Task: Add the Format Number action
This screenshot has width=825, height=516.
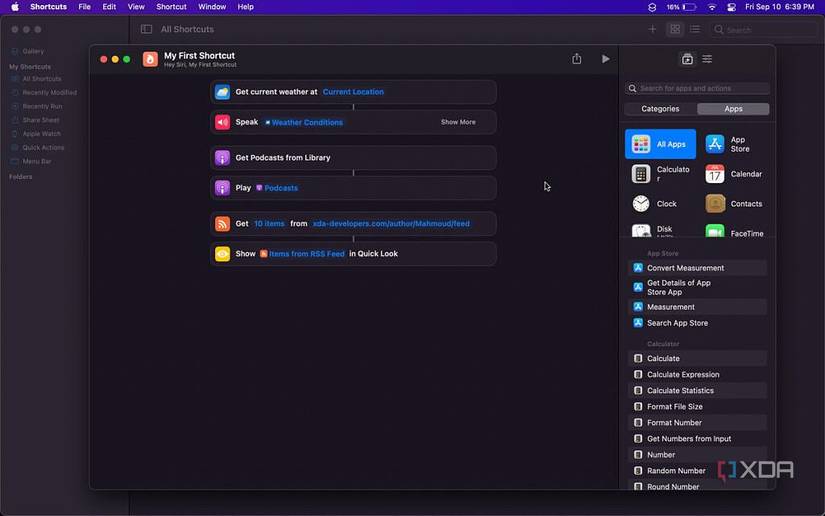Action: pyautogui.click(x=697, y=422)
